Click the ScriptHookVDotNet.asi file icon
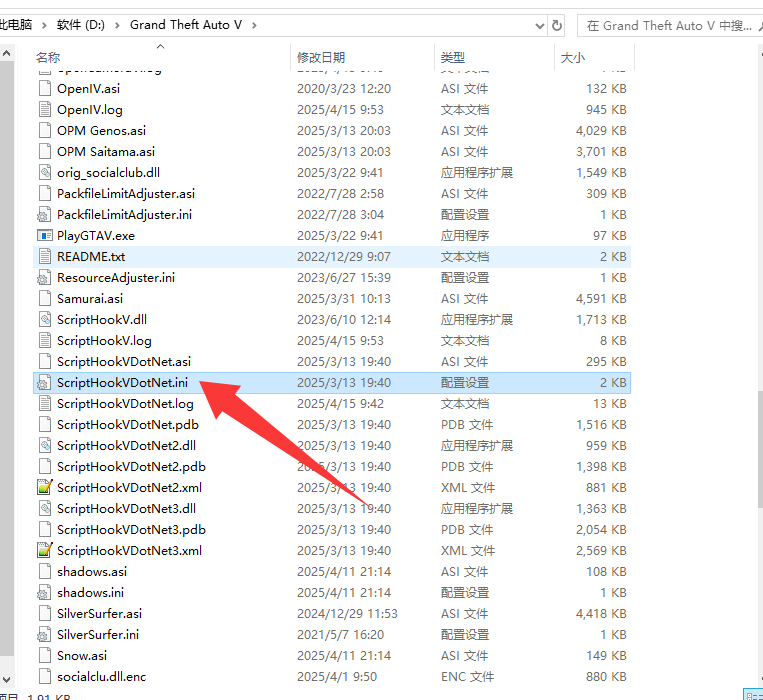This screenshot has width=763, height=700. pos(45,361)
